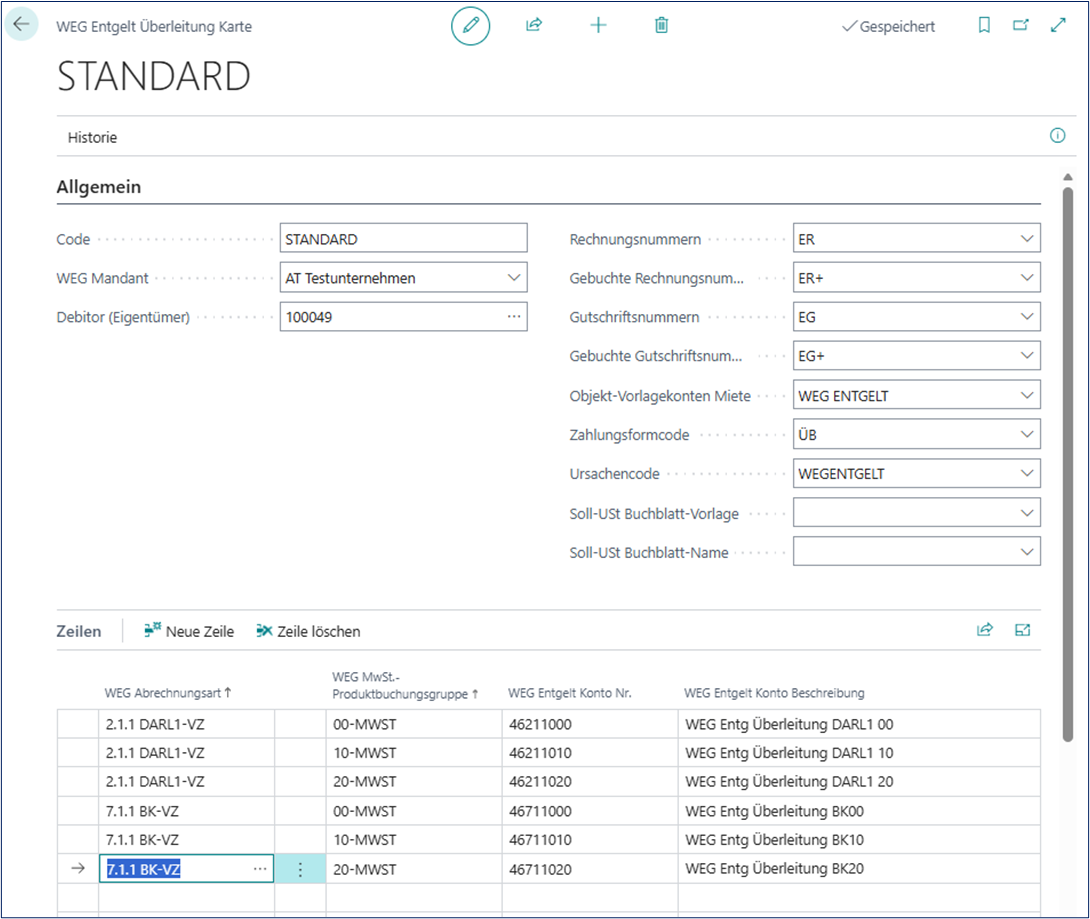Image resolution: width=1090 pixels, height=919 pixels.
Task: Click the bookmark icon
Action: [x=984, y=26]
